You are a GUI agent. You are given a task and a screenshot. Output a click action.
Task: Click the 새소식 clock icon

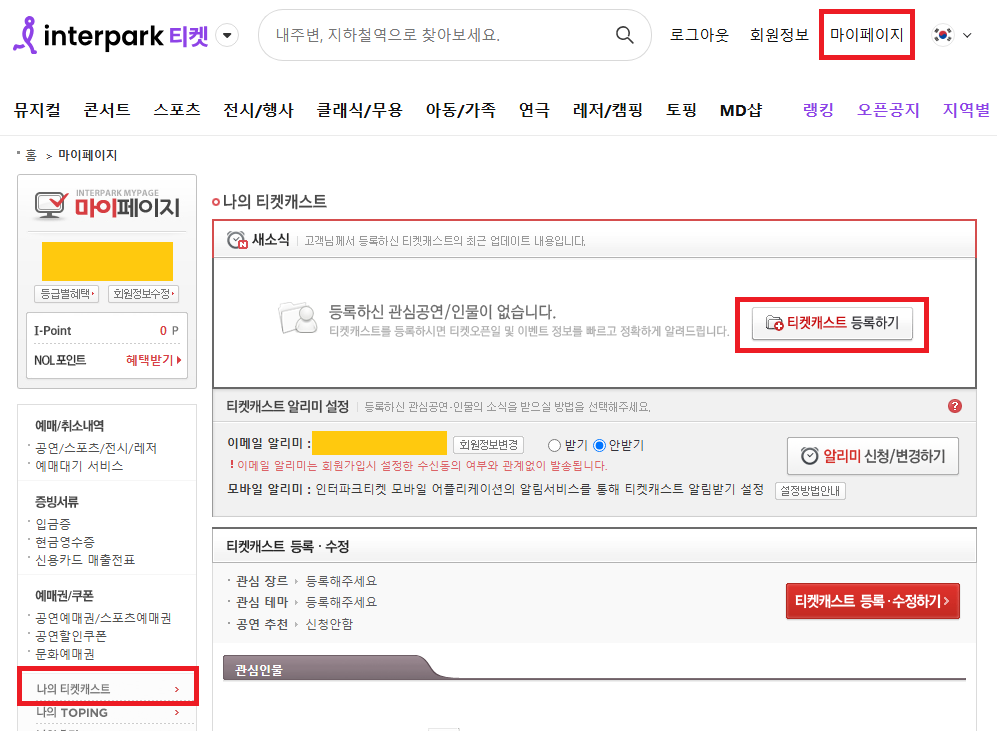(237, 240)
